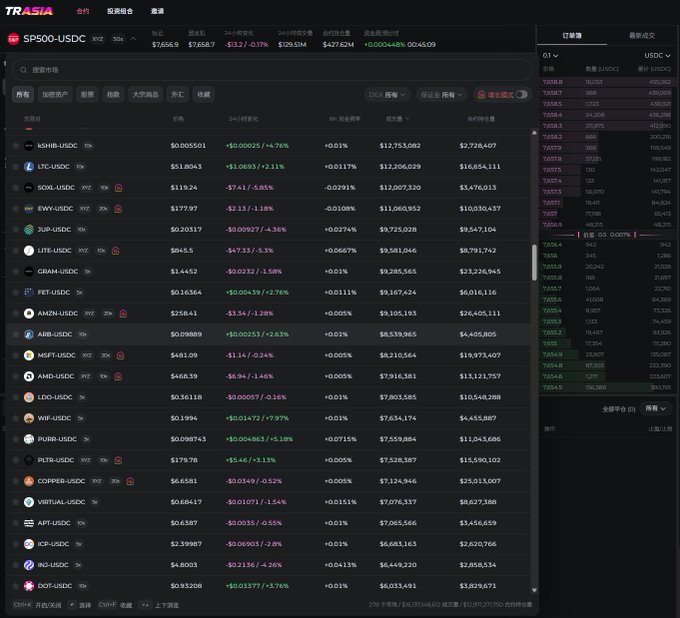Click the LITE-USDC round logo
The image size is (680, 618).
coord(29,250)
